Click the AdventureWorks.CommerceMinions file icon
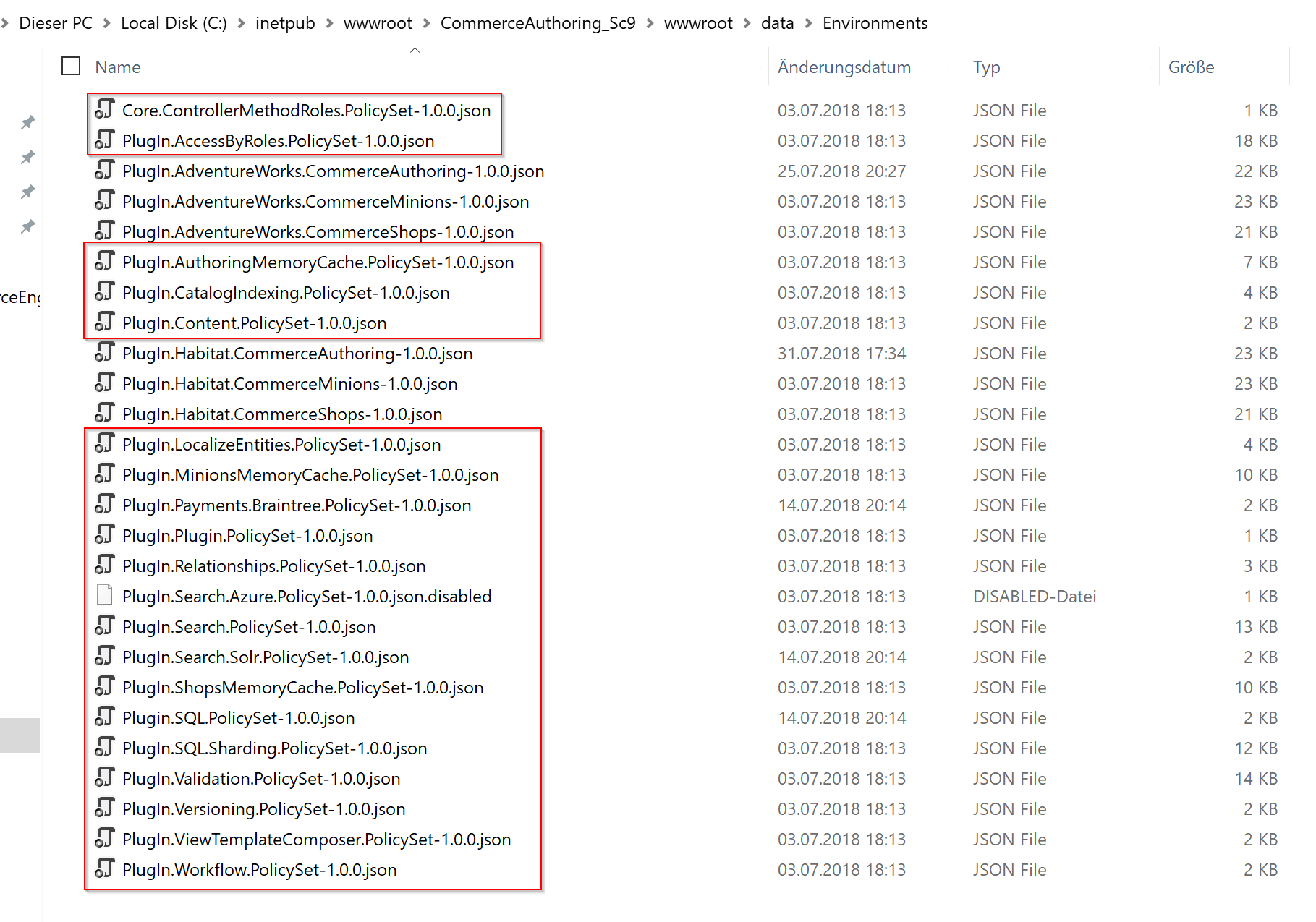The width and height of the screenshot is (1316, 922). [105, 200]
